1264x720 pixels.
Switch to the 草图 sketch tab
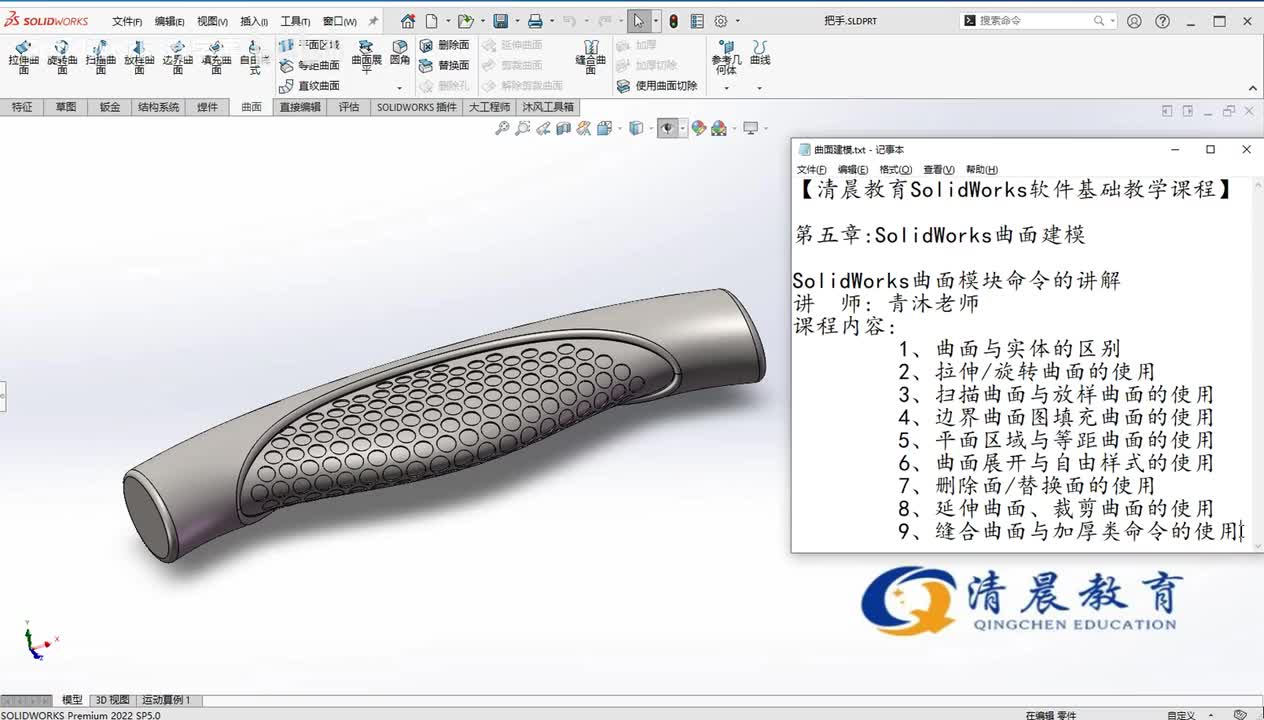(65, 107)
